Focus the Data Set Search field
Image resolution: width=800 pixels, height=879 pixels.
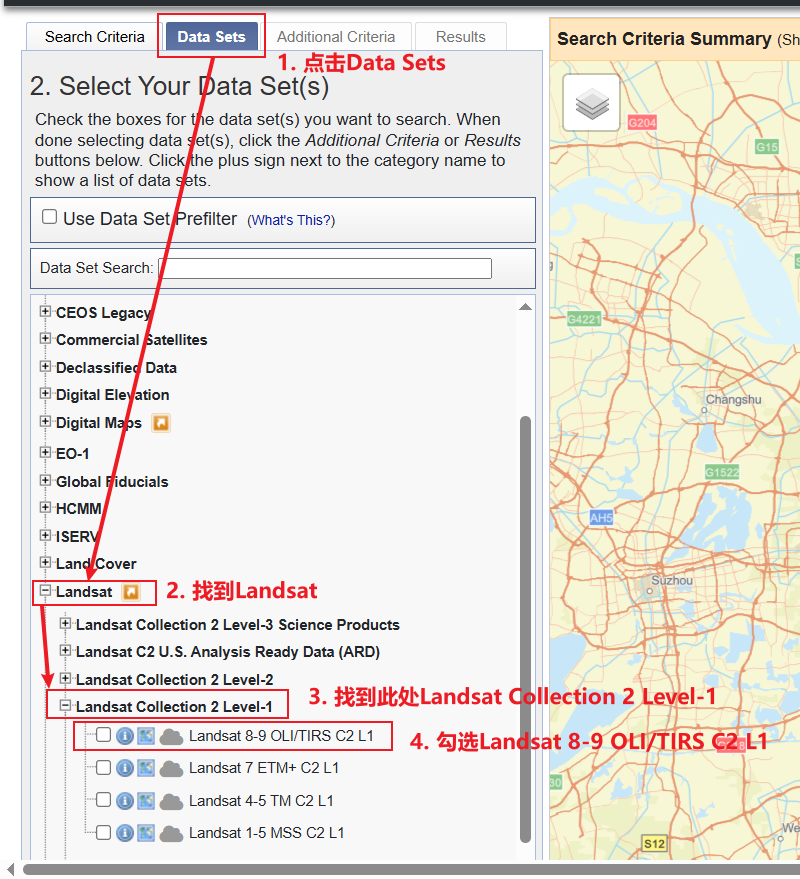point(326,268)
